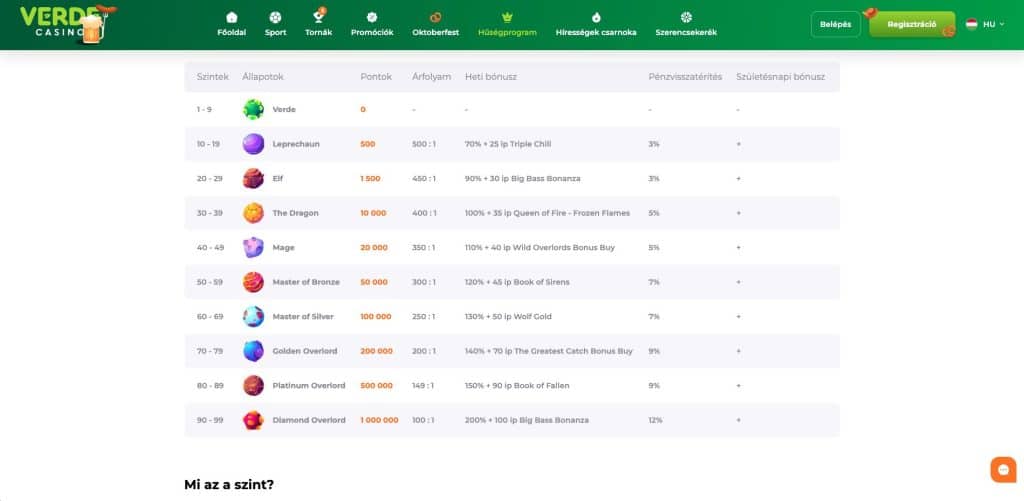Image resolution: width=1024 pixels, height=501 pixels.
Task: Open the Oktoberfest promotion page
Action: (x=436, y=24)
